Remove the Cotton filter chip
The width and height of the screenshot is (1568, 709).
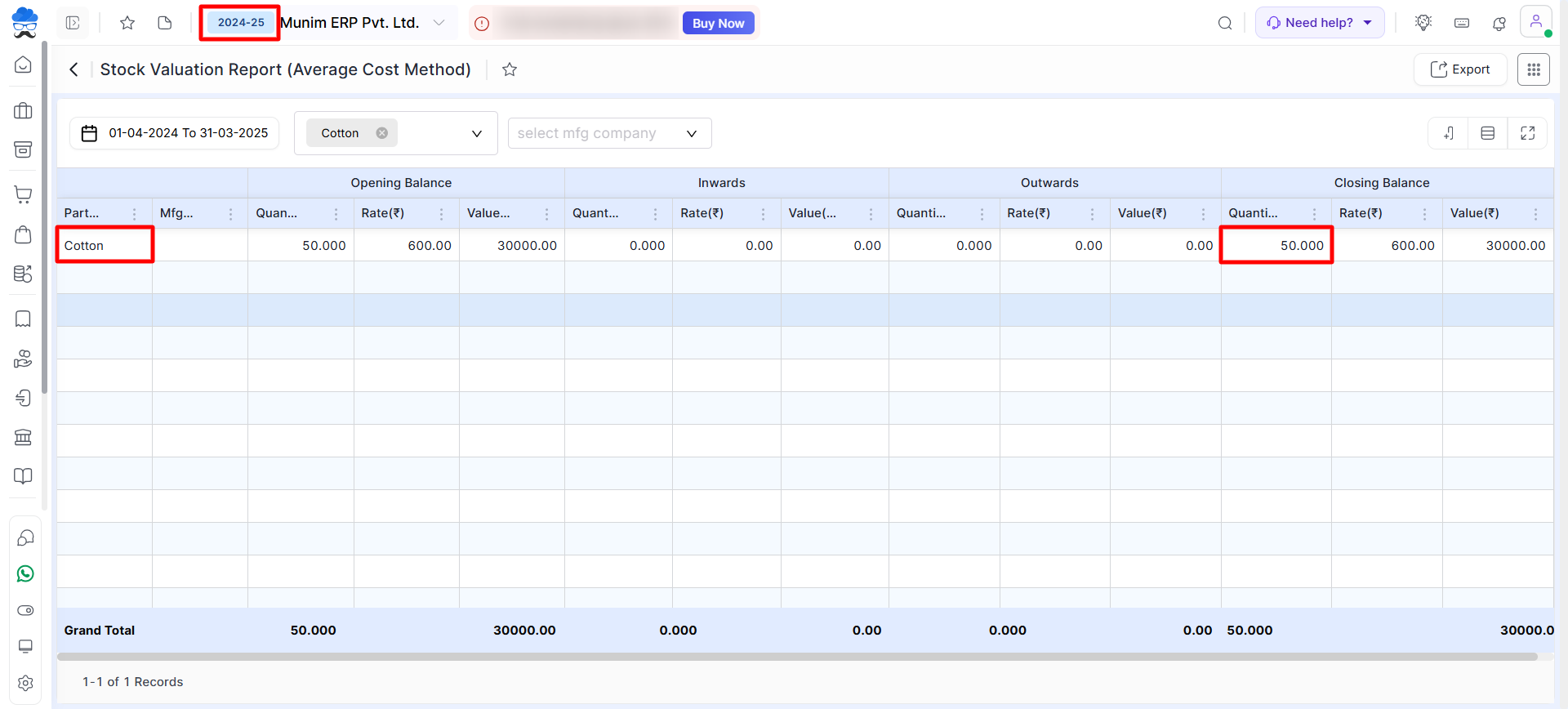[381, 133]
